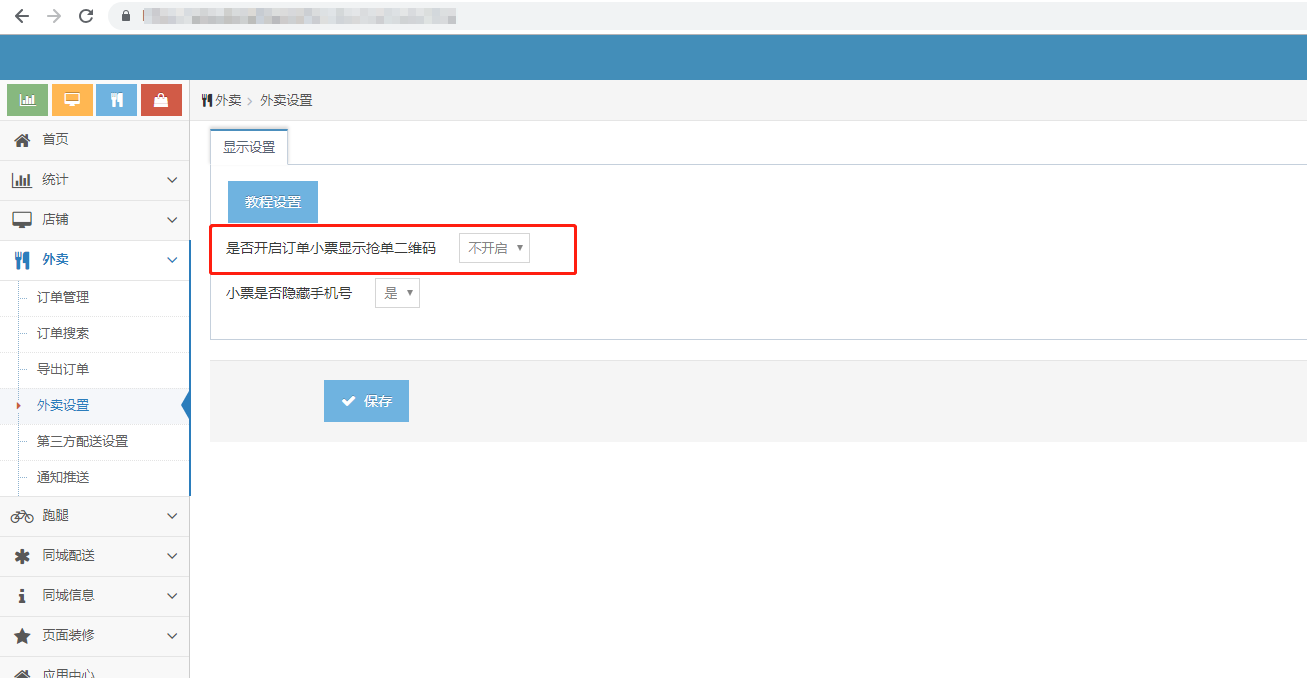Click the home icon beside 首页
The image size is (1307, 678).
(x=22, y=140)
